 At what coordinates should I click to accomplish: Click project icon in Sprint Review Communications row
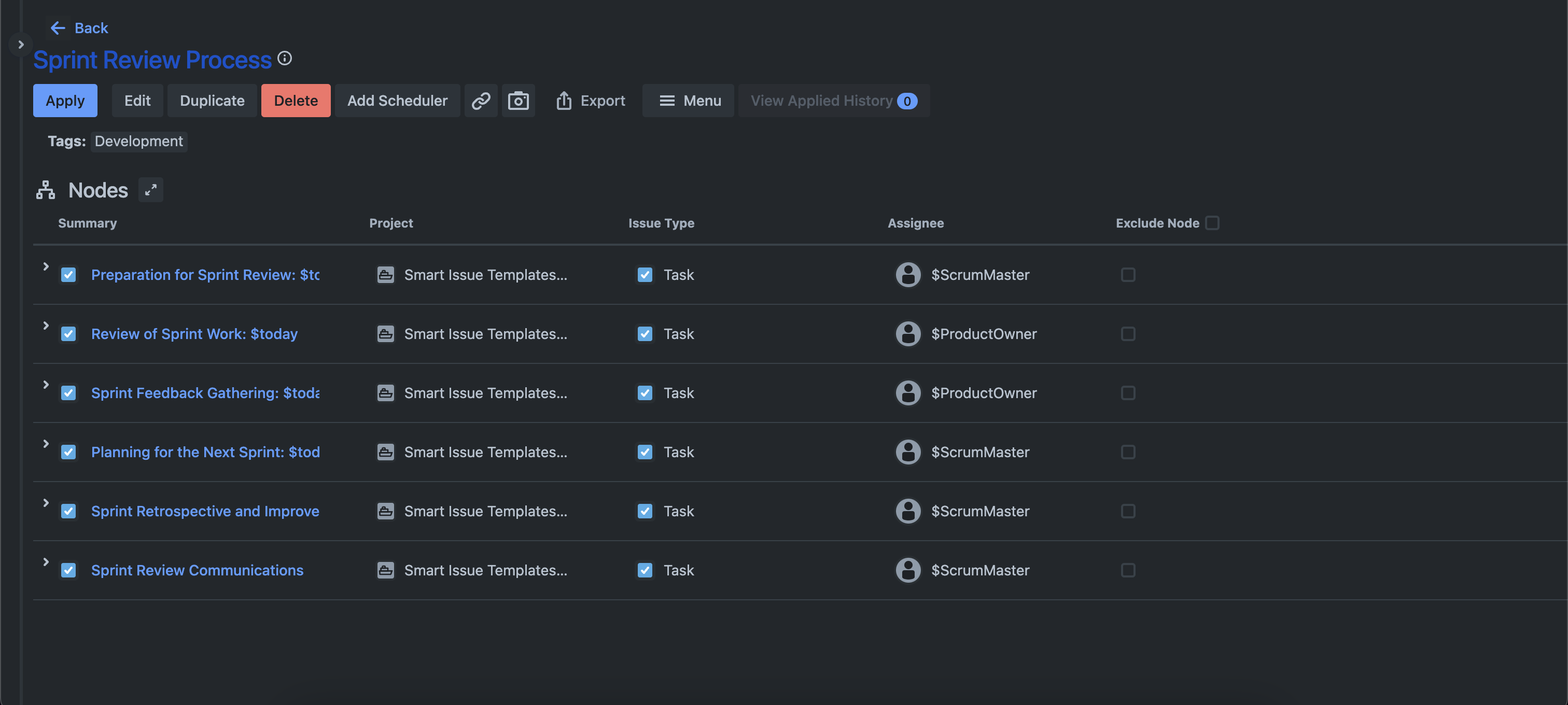385,570
